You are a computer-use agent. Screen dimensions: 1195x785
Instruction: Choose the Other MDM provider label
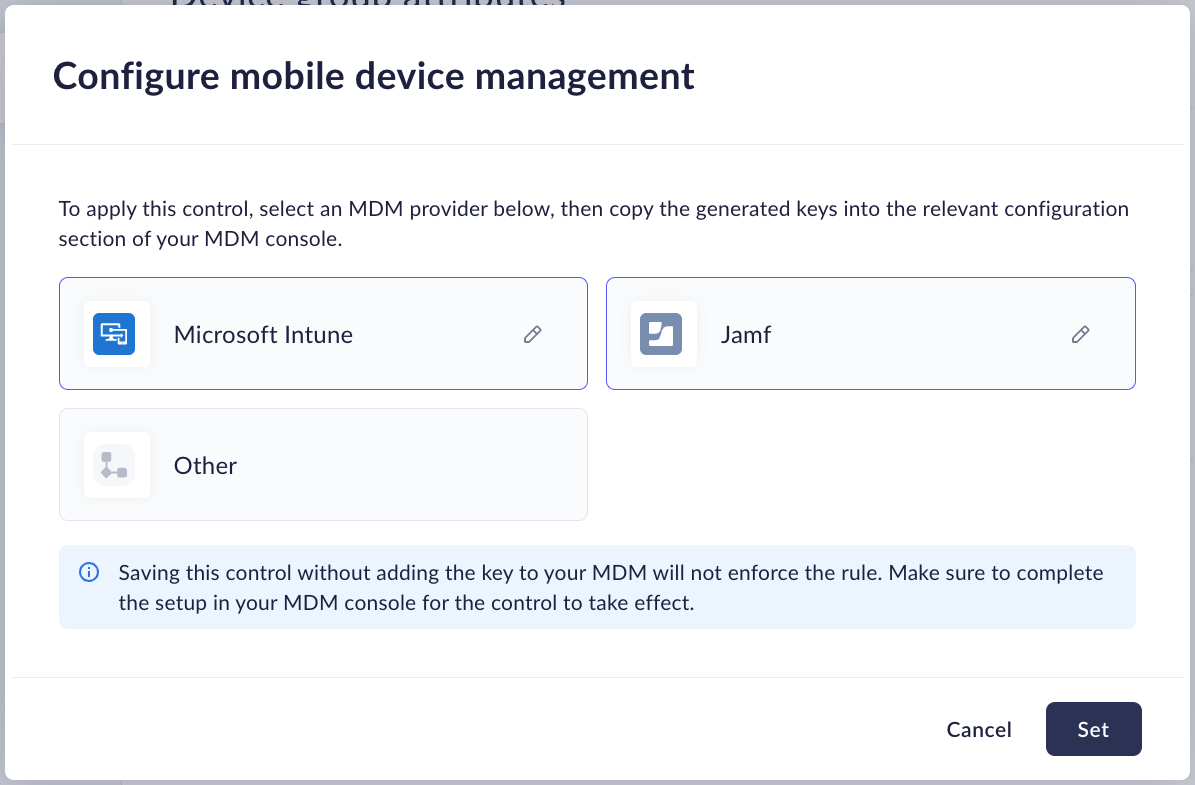pos(205,466)
